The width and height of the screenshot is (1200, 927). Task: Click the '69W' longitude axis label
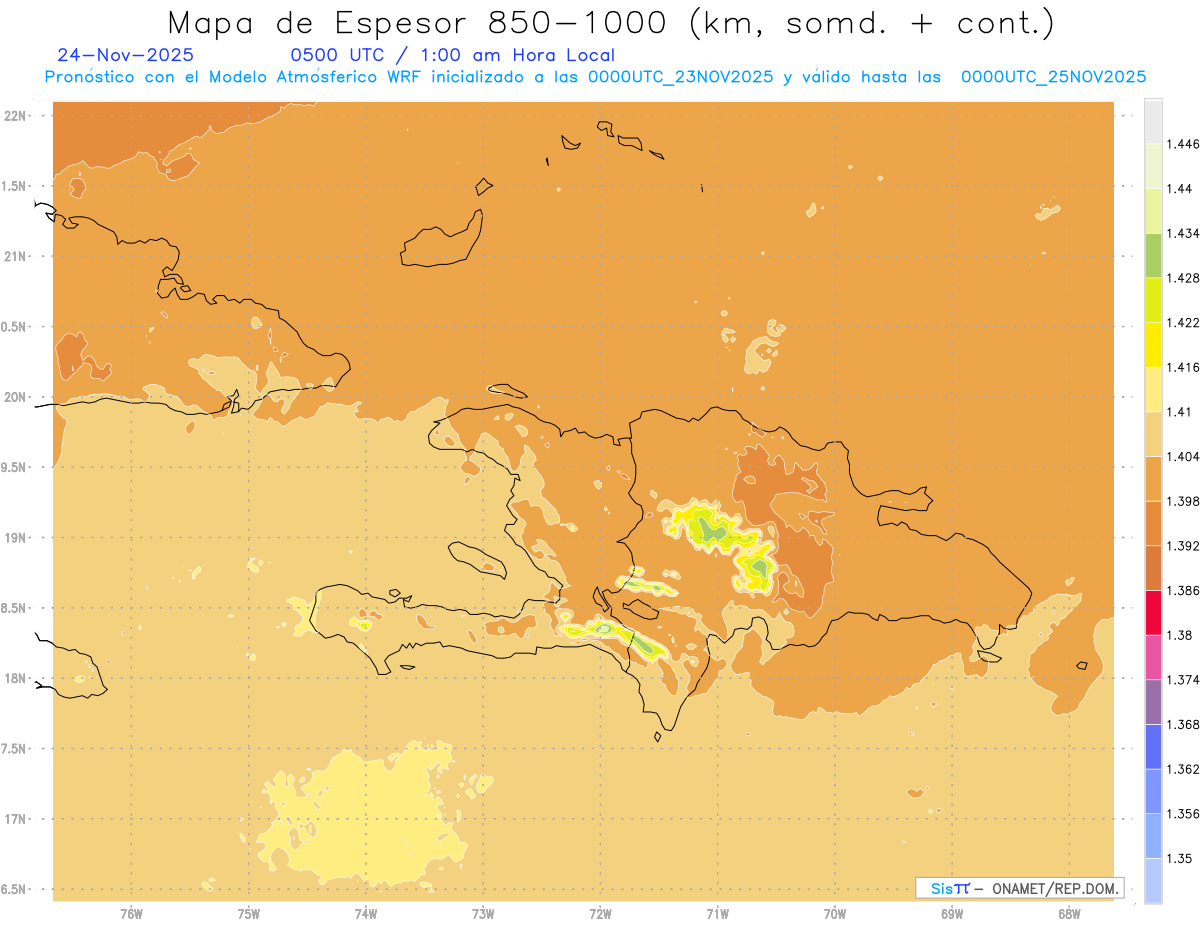tap(952, 912)
